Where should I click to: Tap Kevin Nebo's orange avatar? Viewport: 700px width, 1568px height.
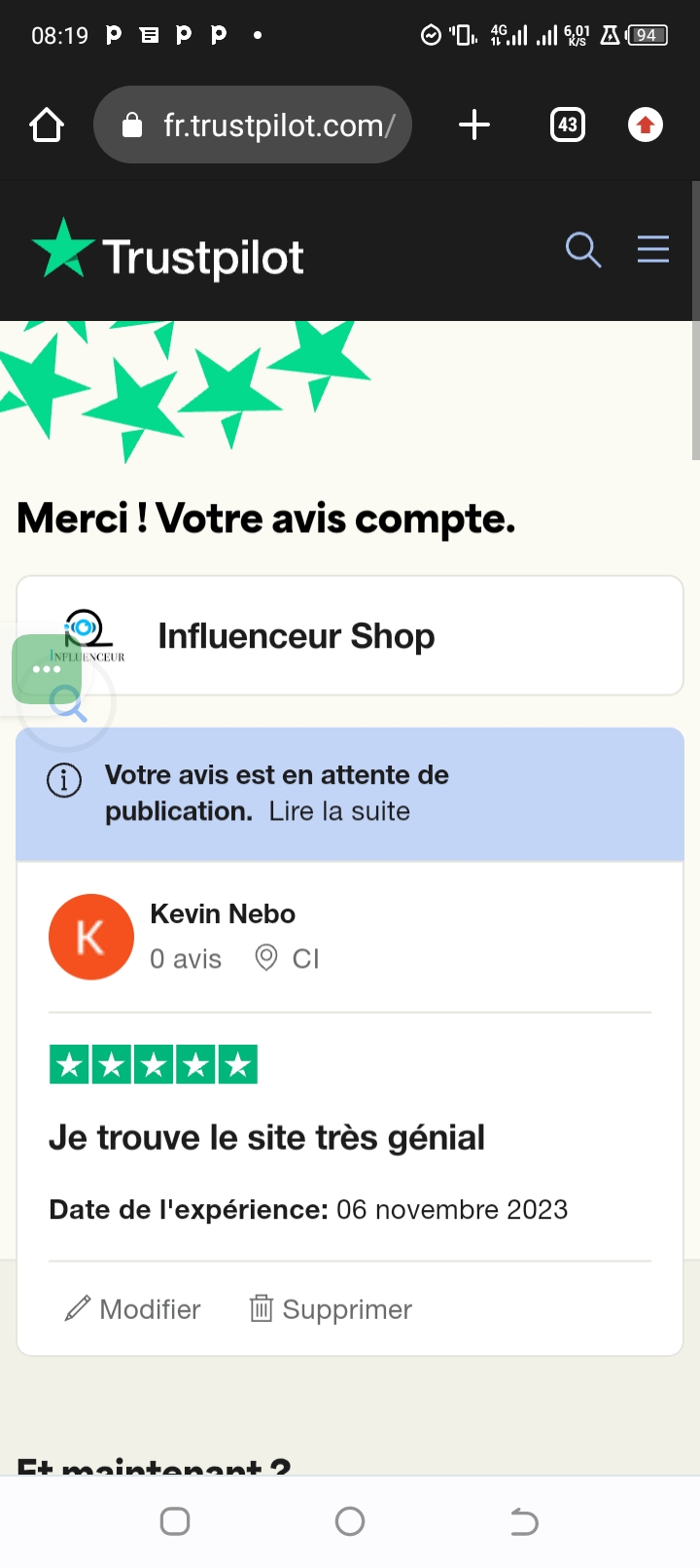(x=91, y=937)
